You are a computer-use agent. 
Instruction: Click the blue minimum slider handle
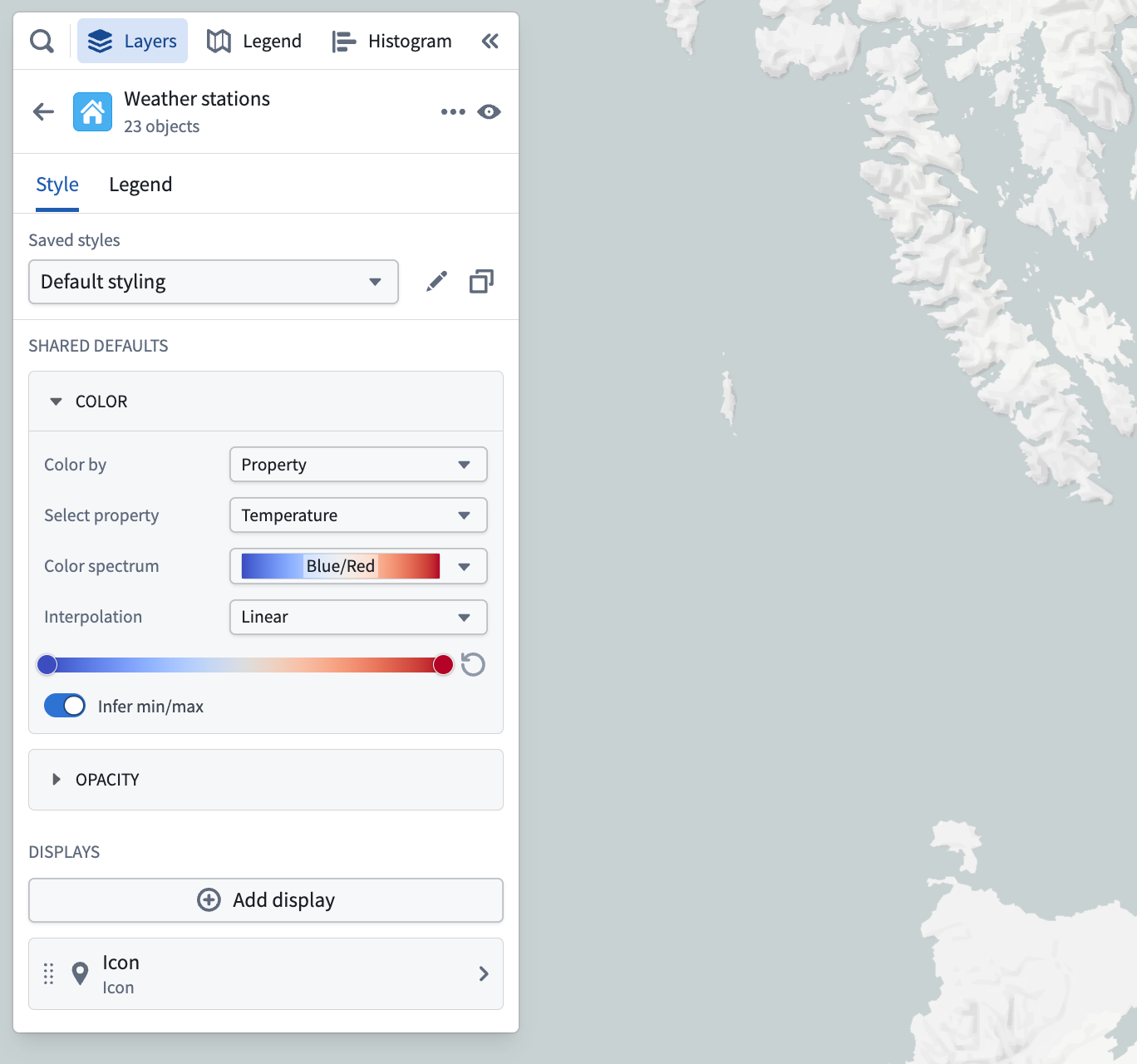[x=47, y=664]
